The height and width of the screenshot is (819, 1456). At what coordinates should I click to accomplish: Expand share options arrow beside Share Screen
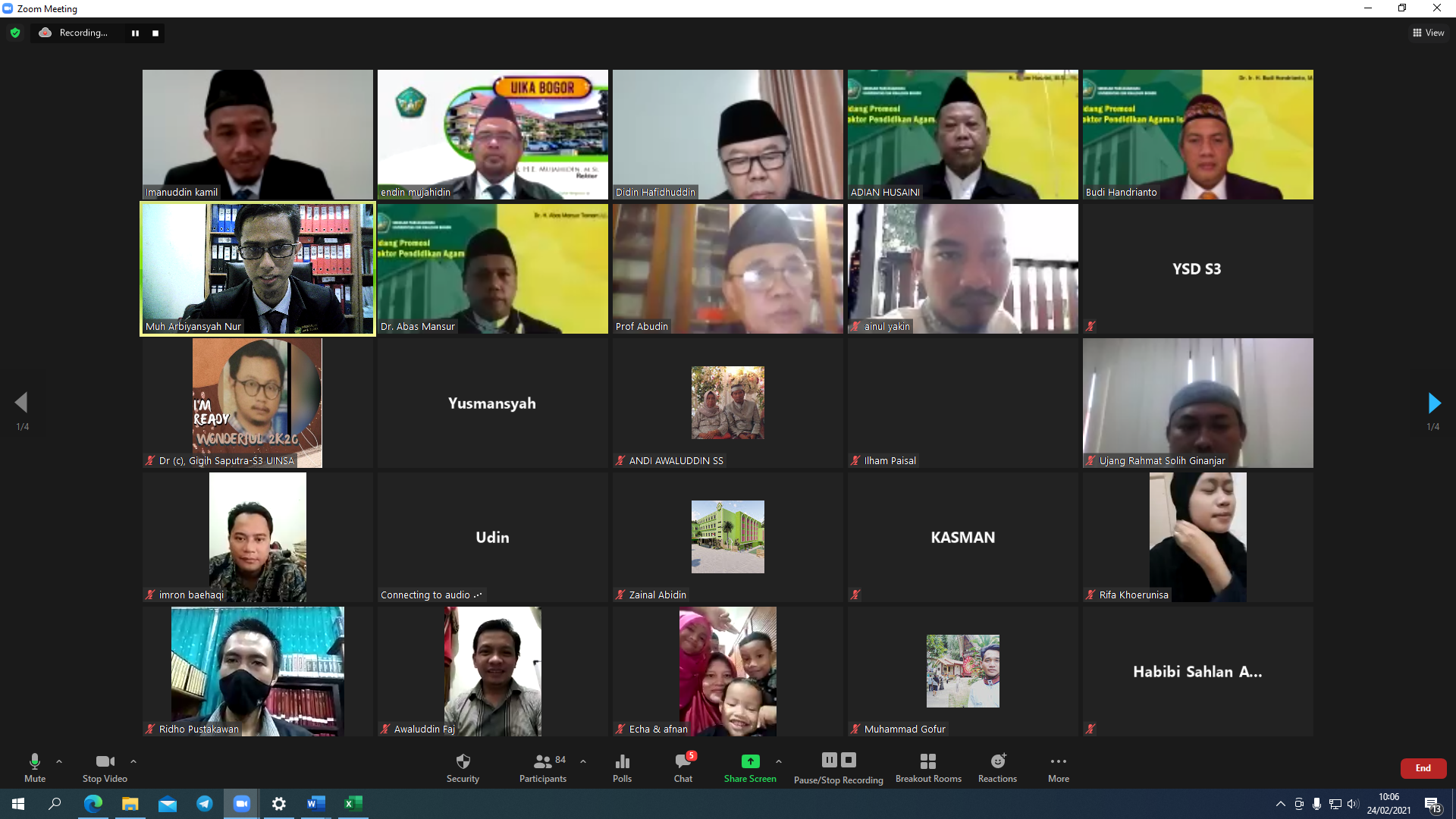pyautogui.click(x=779, y=761)
